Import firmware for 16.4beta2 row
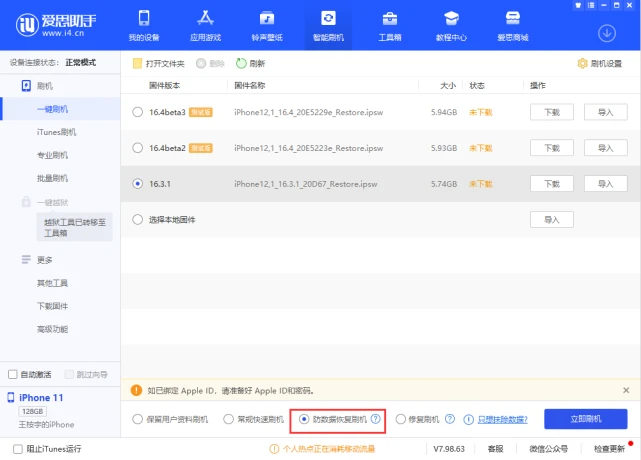The height and width of the screenshot is (460, 641). pos(605,148)
